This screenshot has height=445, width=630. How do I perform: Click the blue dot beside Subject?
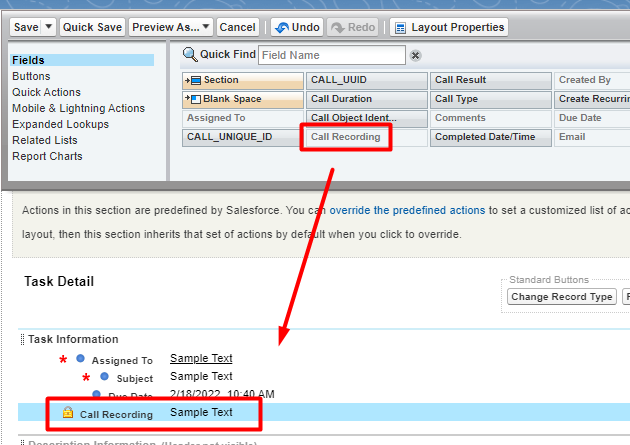(104, 376)
